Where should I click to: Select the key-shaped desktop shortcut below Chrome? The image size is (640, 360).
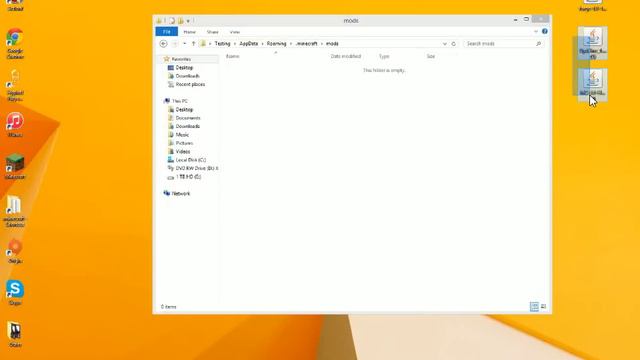click(15, 85)
